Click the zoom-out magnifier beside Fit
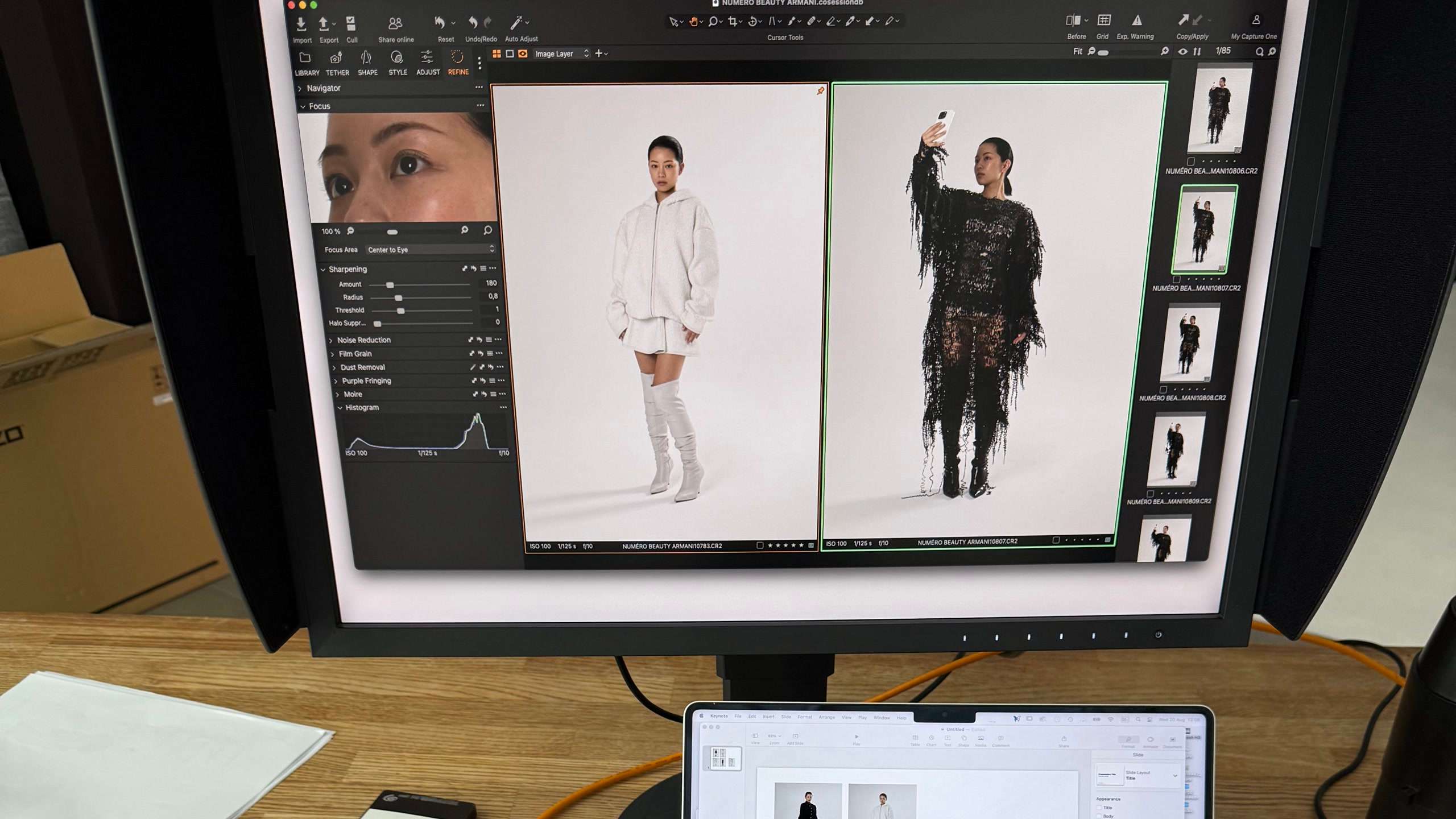The height and width of the screenshot is (819, 1456). pos(1091,52)
